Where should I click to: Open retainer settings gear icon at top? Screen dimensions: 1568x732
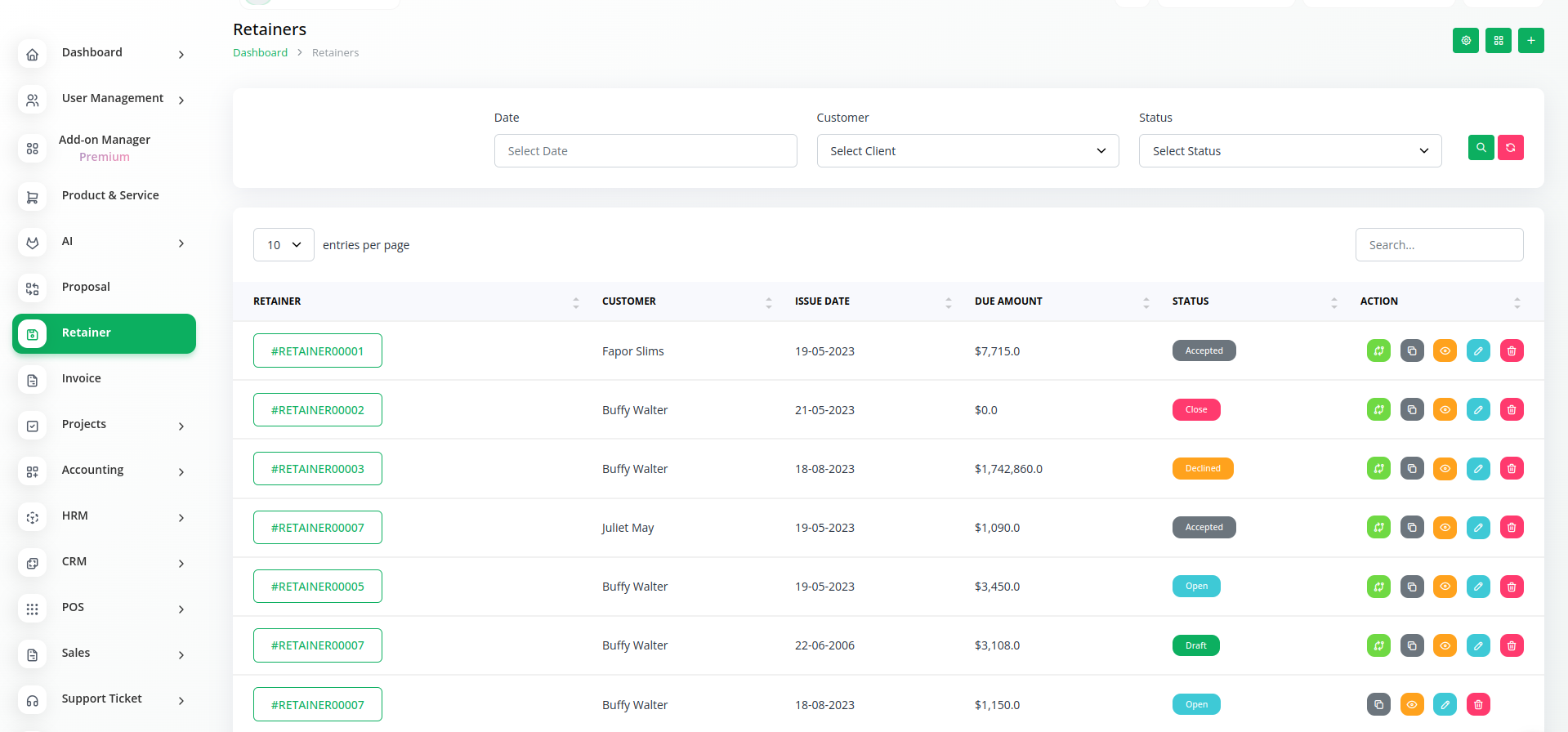click(1465, 40)
